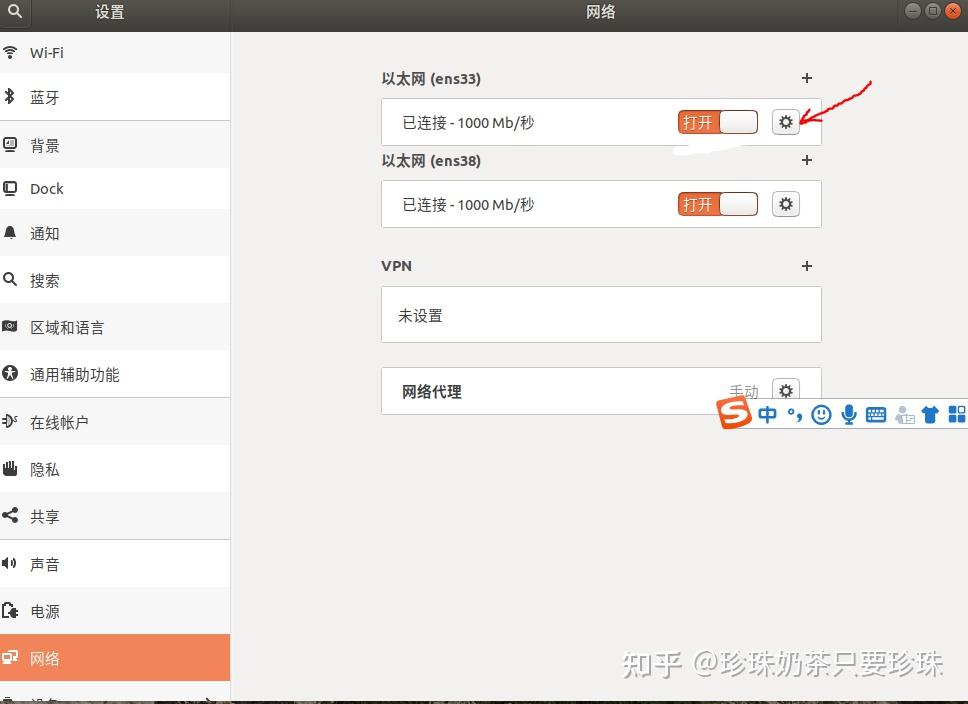Click the VPN section heading
Image resolution: width=968 pixels, height=704 pixels.
click(x=396, y=266)
